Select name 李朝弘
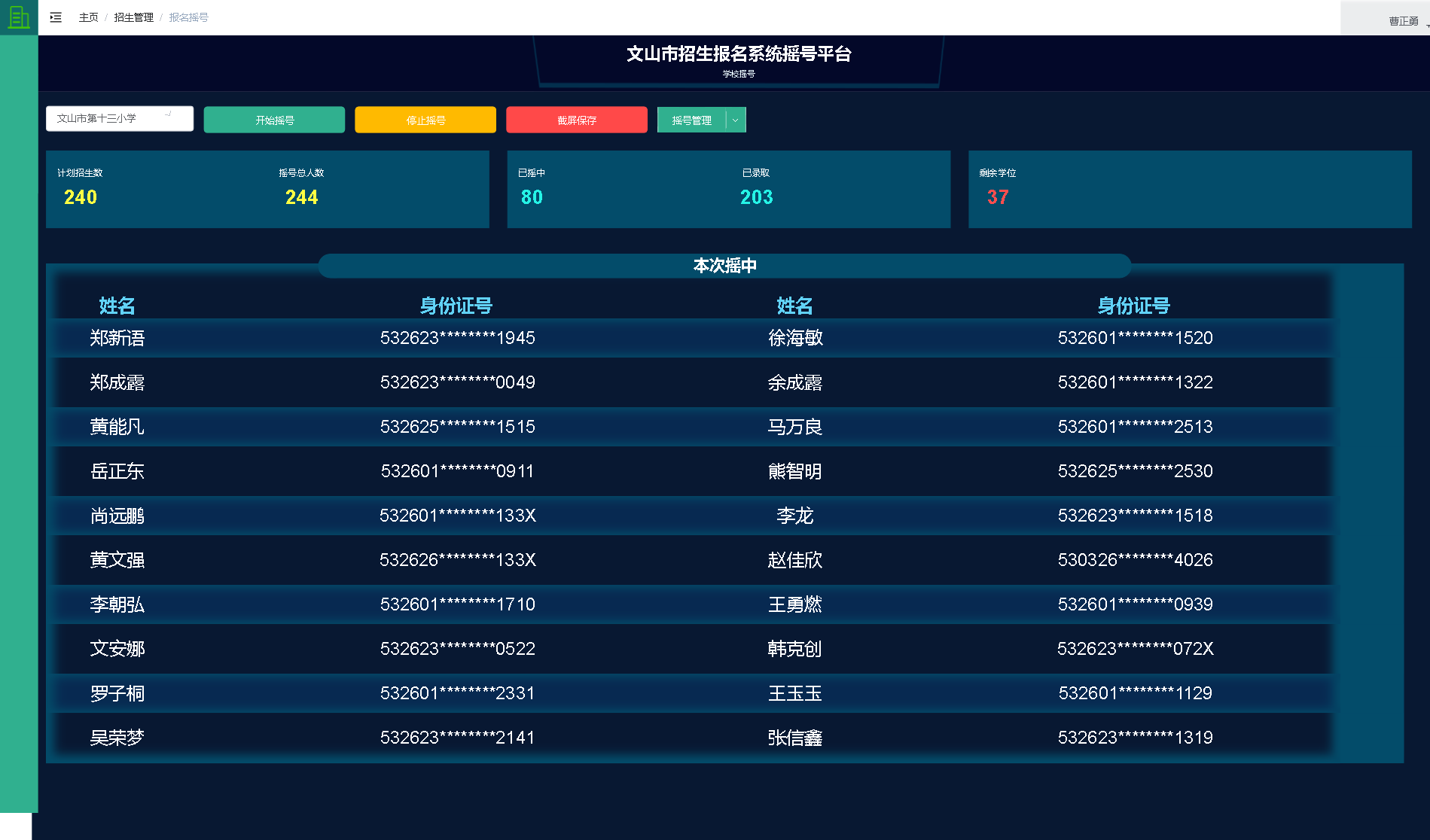The height and width of the screenshot is (840, 1430). pos(117,604)
